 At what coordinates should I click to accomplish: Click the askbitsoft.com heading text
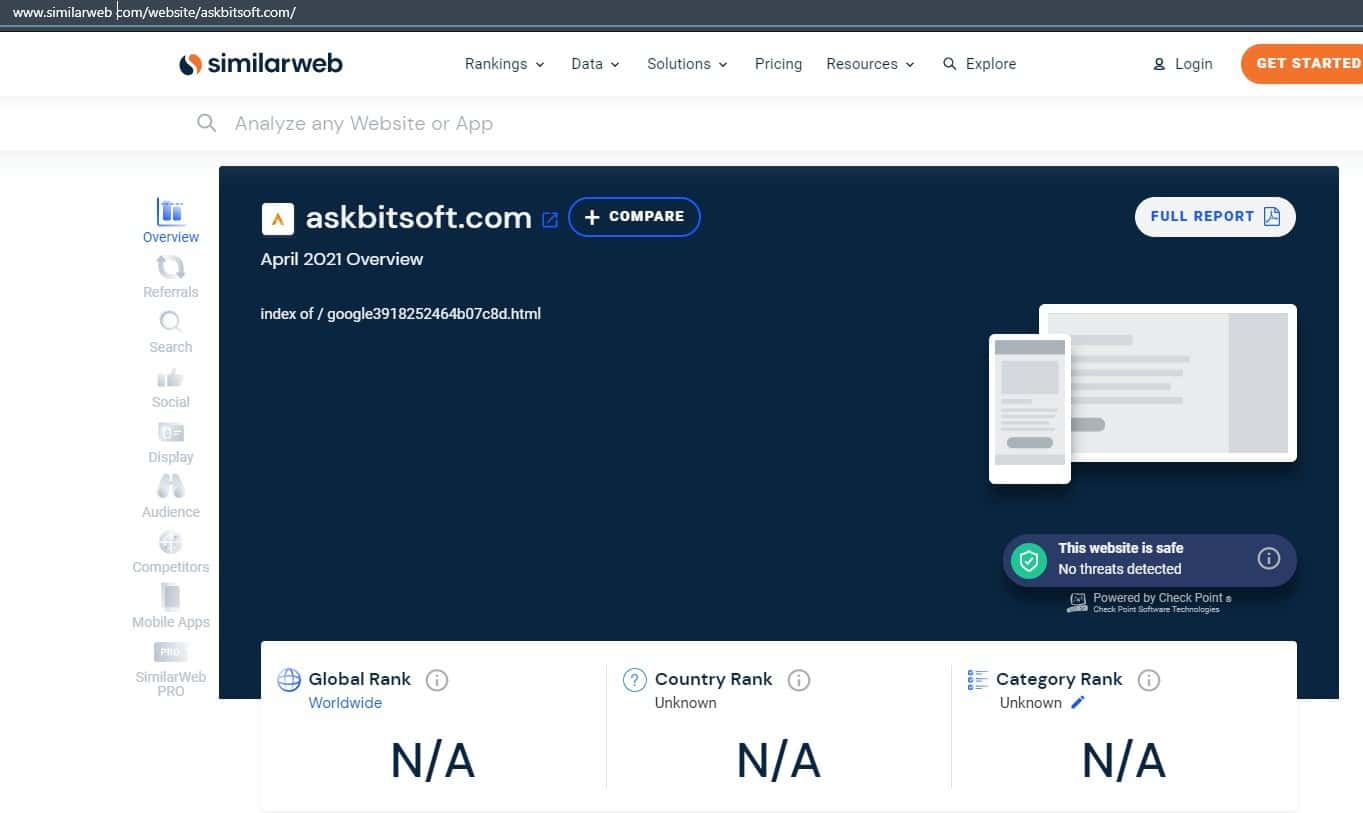[418, 218]
